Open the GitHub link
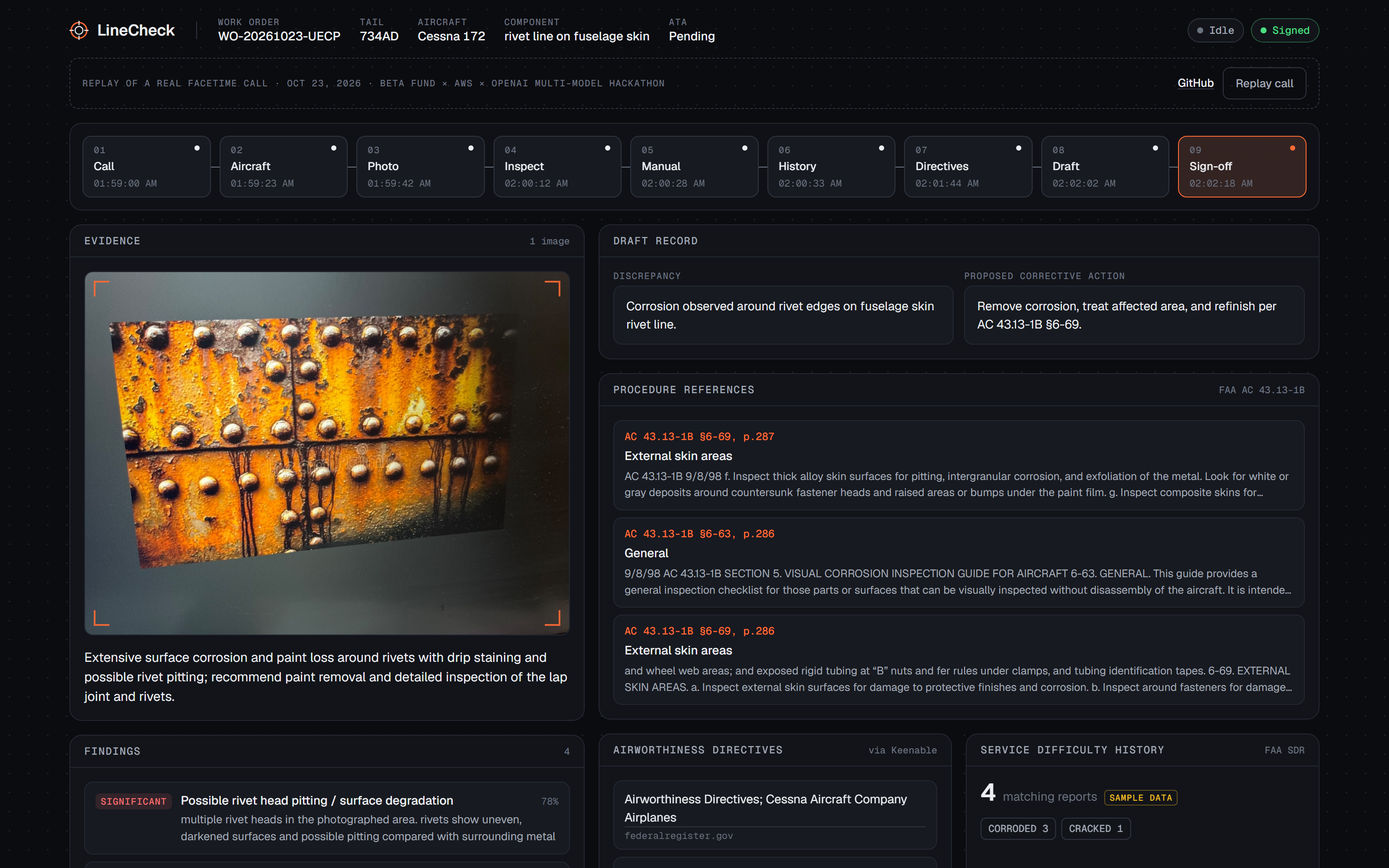This screenshot has width=1389, height=868. pyautogui.click(x=1195, y=83)
